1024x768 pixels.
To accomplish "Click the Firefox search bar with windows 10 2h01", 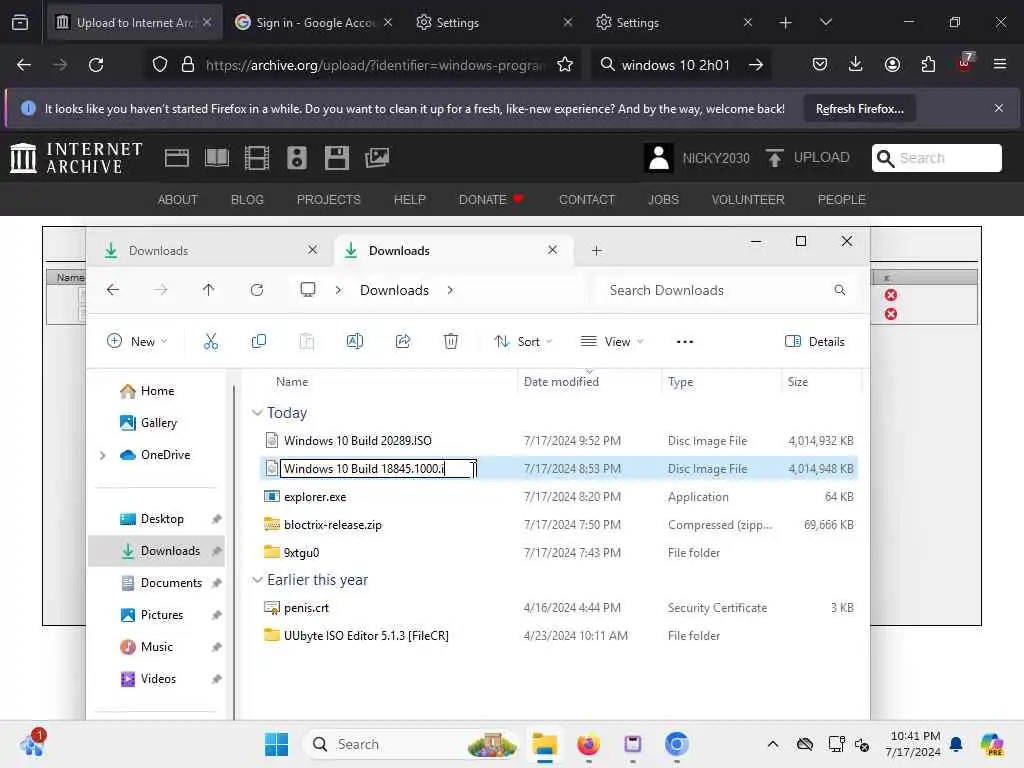I will pyautogui.click(x=682, y=65).
